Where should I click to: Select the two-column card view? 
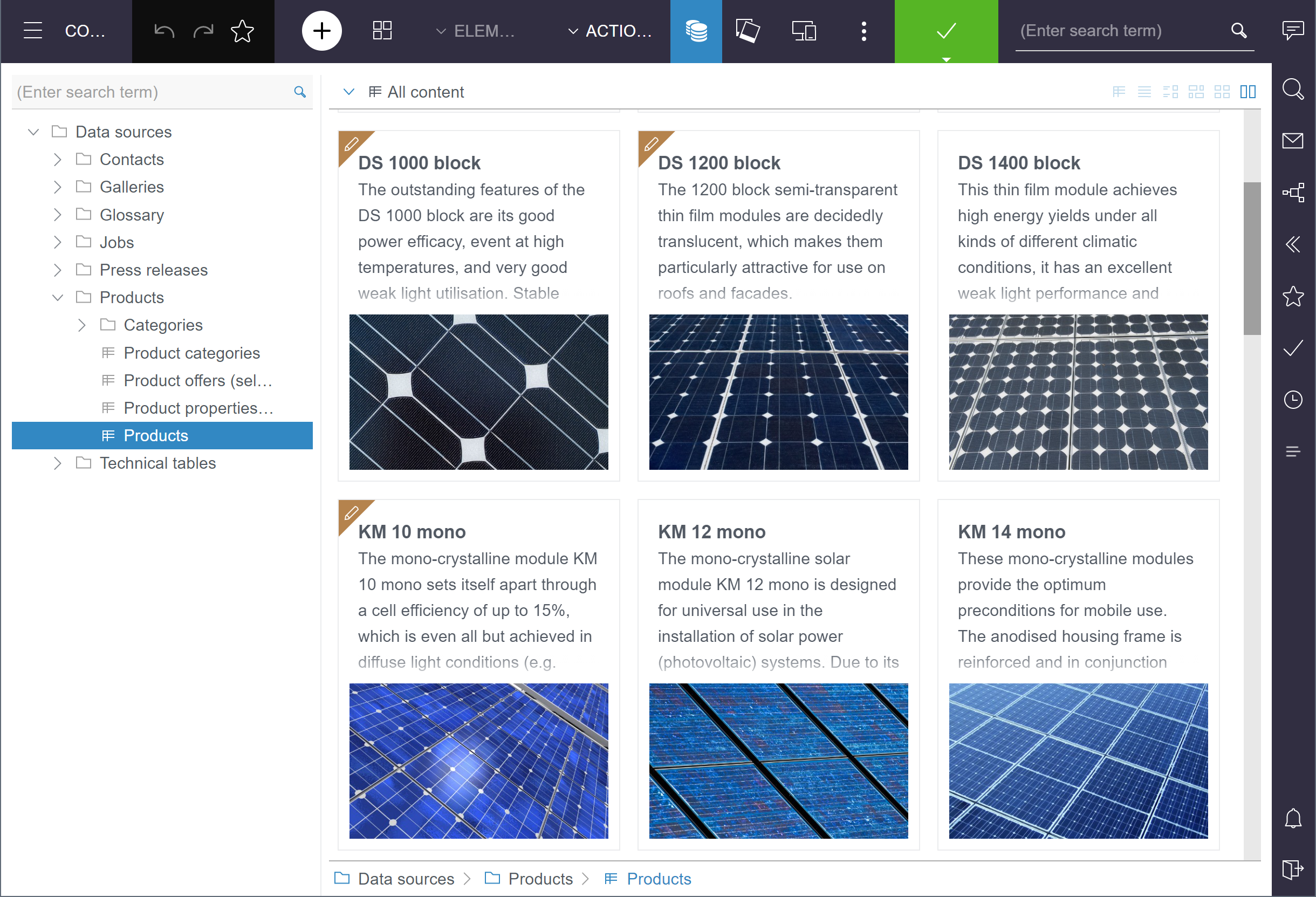point(1248,92)
